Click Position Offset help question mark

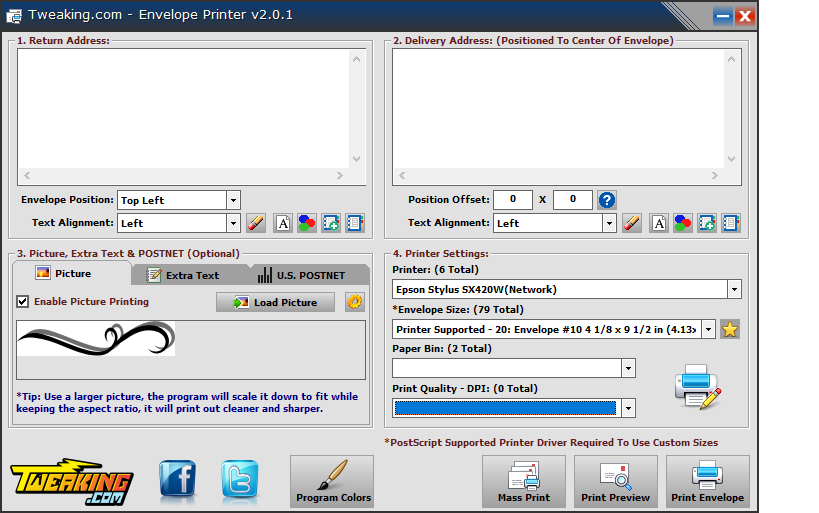click(x=607, y=200)
